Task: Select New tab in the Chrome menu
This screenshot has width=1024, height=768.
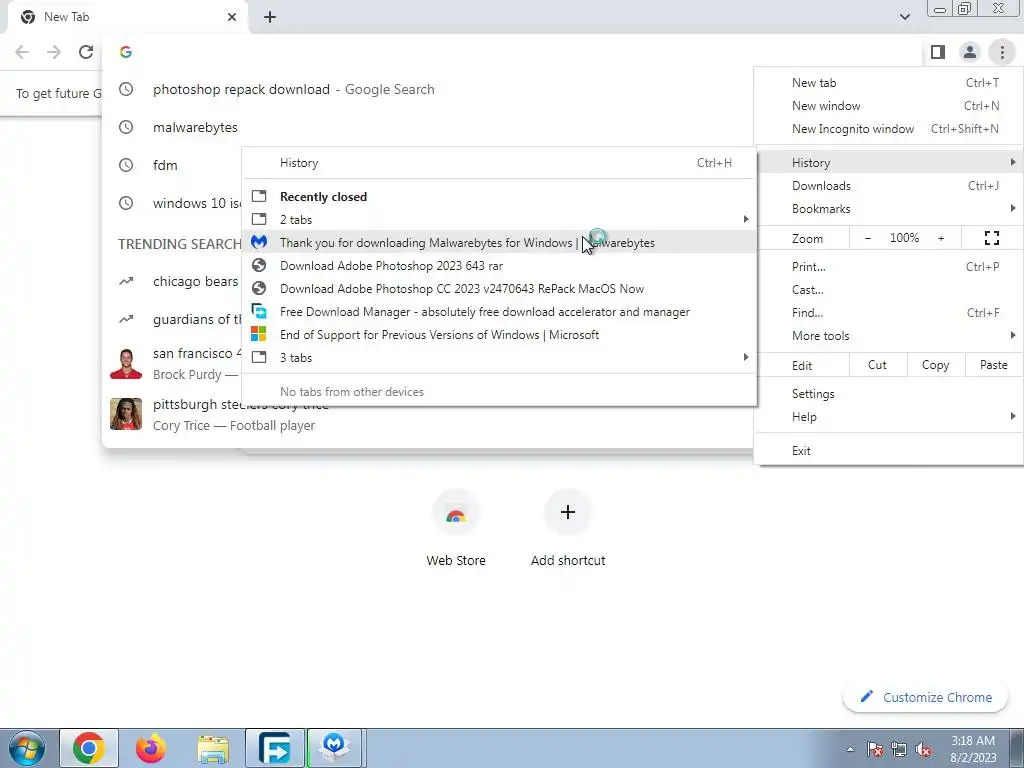Action: 889,83
